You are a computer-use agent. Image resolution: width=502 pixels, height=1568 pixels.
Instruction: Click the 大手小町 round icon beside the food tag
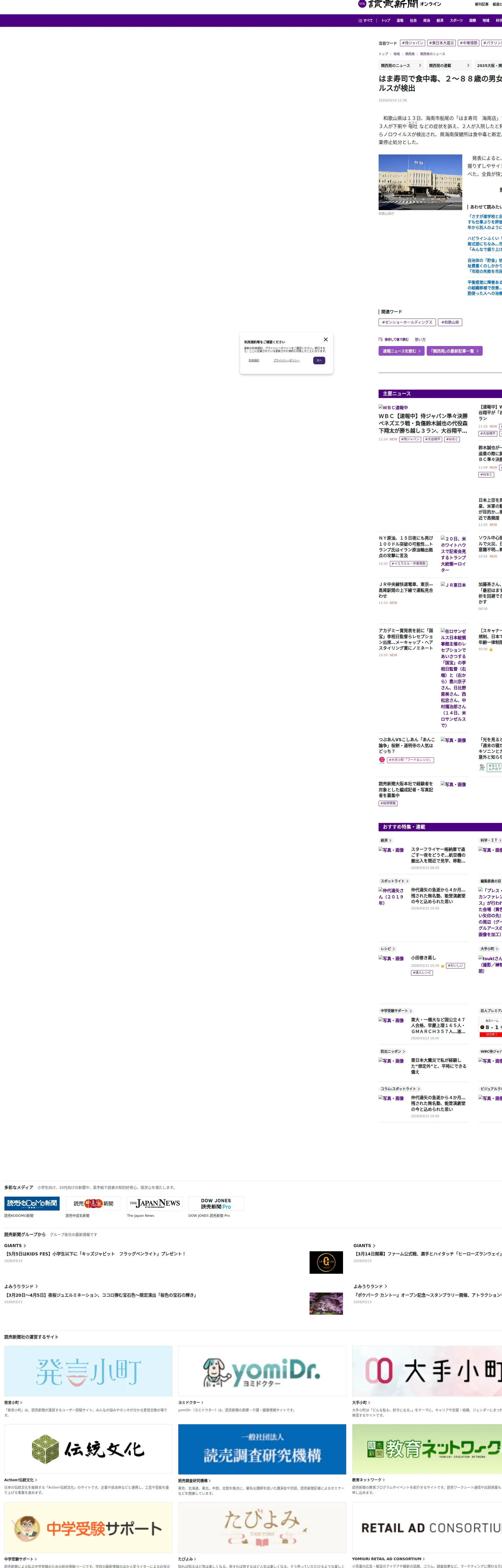point(382,760)
